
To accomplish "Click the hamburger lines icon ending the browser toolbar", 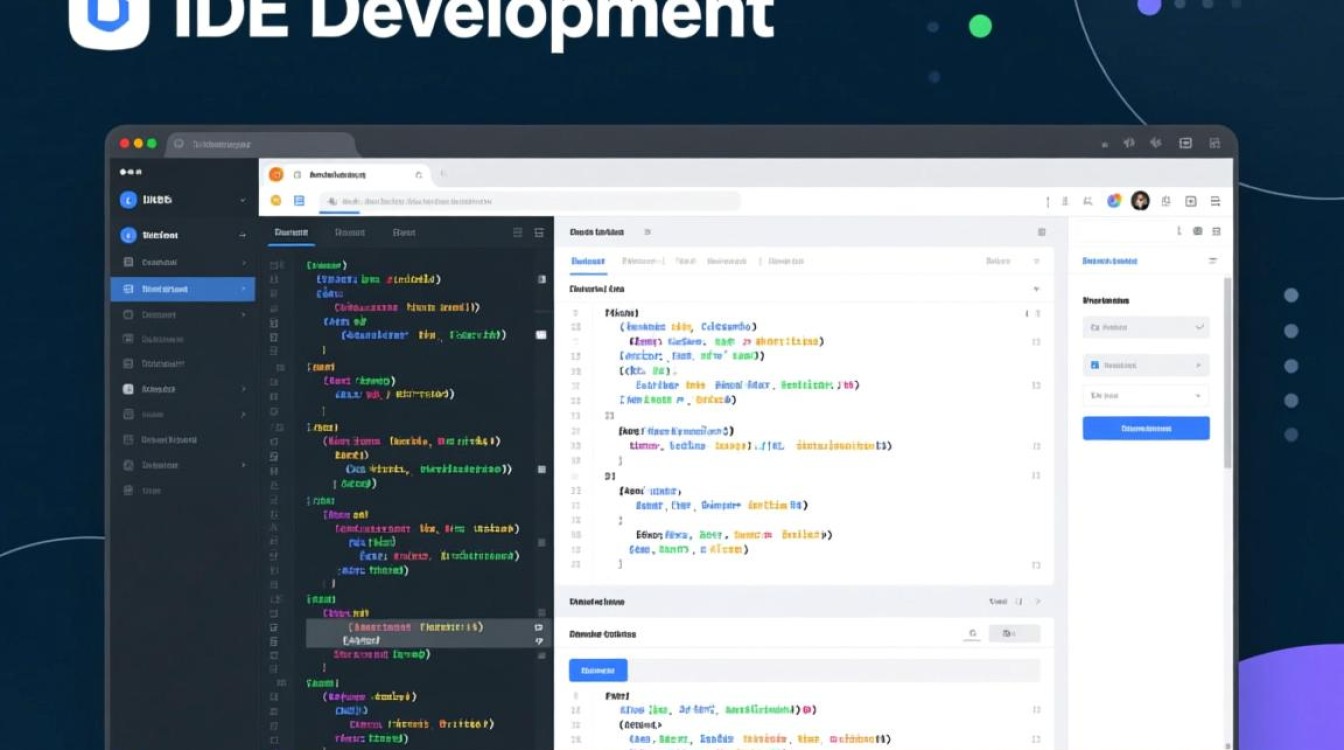I will [1215, 201].
